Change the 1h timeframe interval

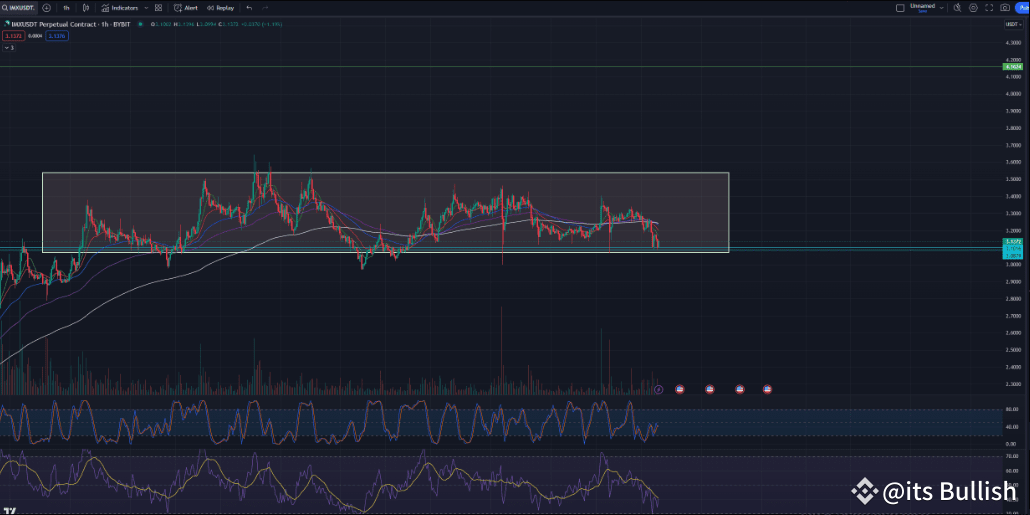(66, 7)
